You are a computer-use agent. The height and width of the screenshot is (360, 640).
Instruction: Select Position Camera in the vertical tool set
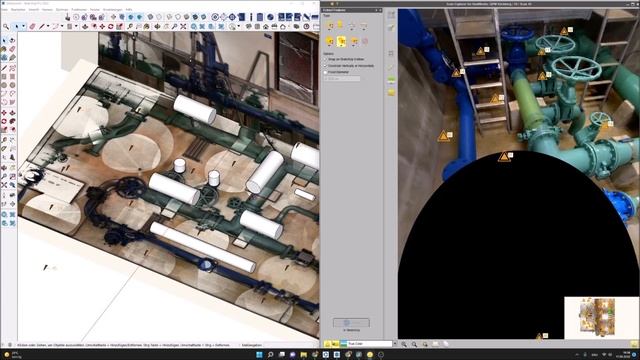(4, 195)
